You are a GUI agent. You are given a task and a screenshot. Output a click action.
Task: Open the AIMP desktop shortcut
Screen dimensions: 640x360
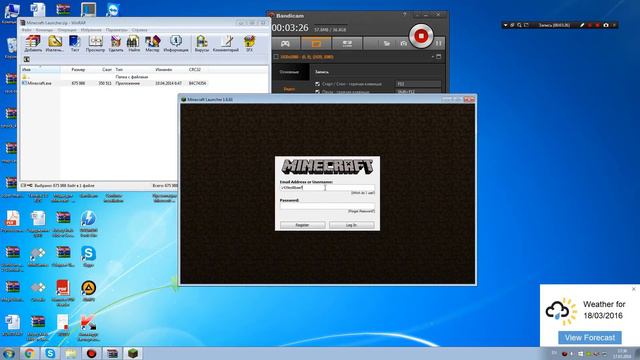(x=89, y=291)
